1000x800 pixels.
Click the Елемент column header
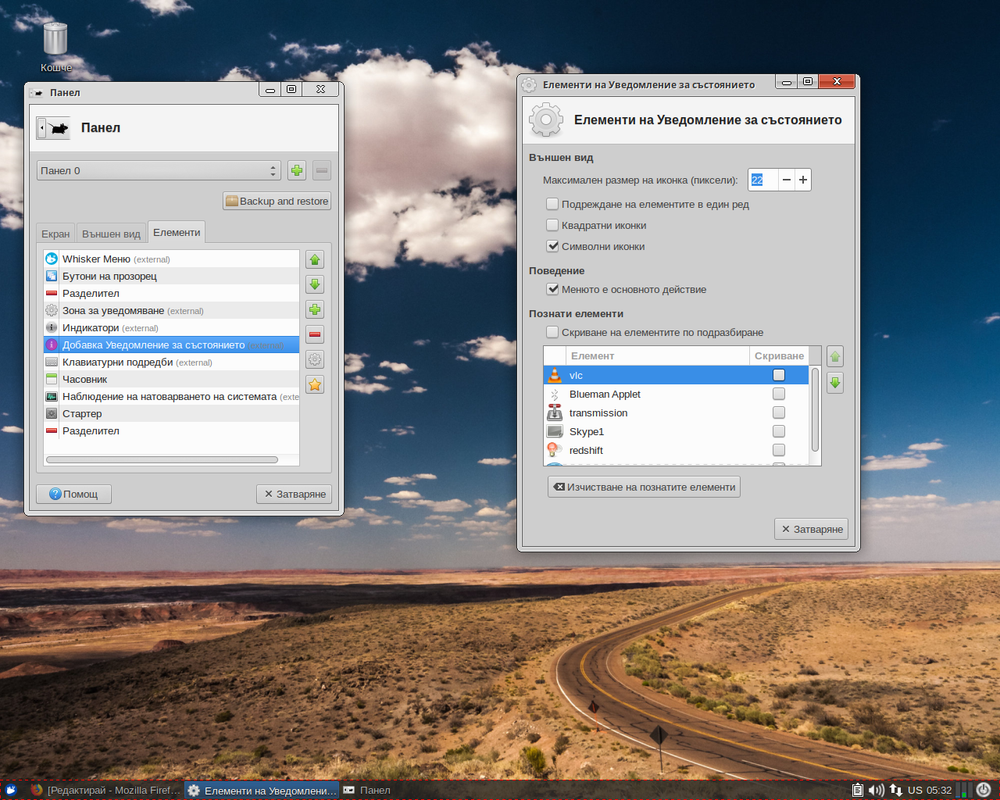tap(657, 356)
